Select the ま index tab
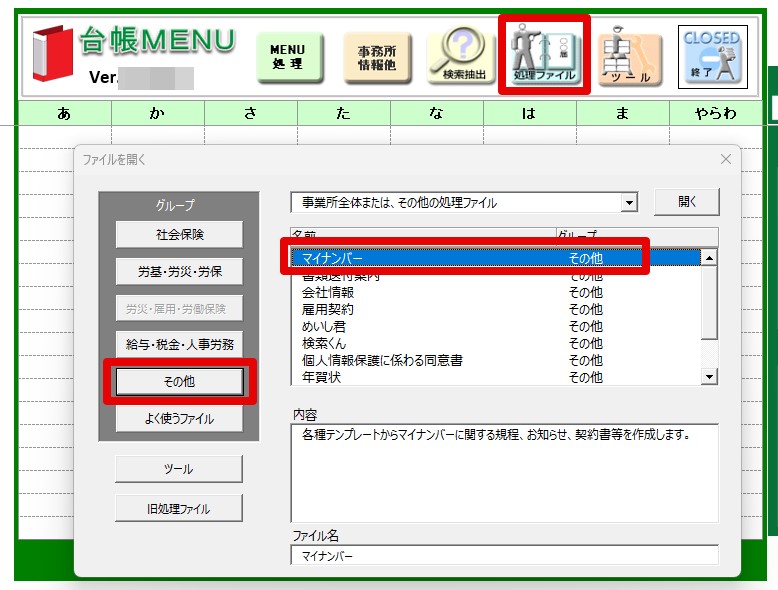Viewport: 778px width, 590px height. pyautogui.click(x=623, y=113)
